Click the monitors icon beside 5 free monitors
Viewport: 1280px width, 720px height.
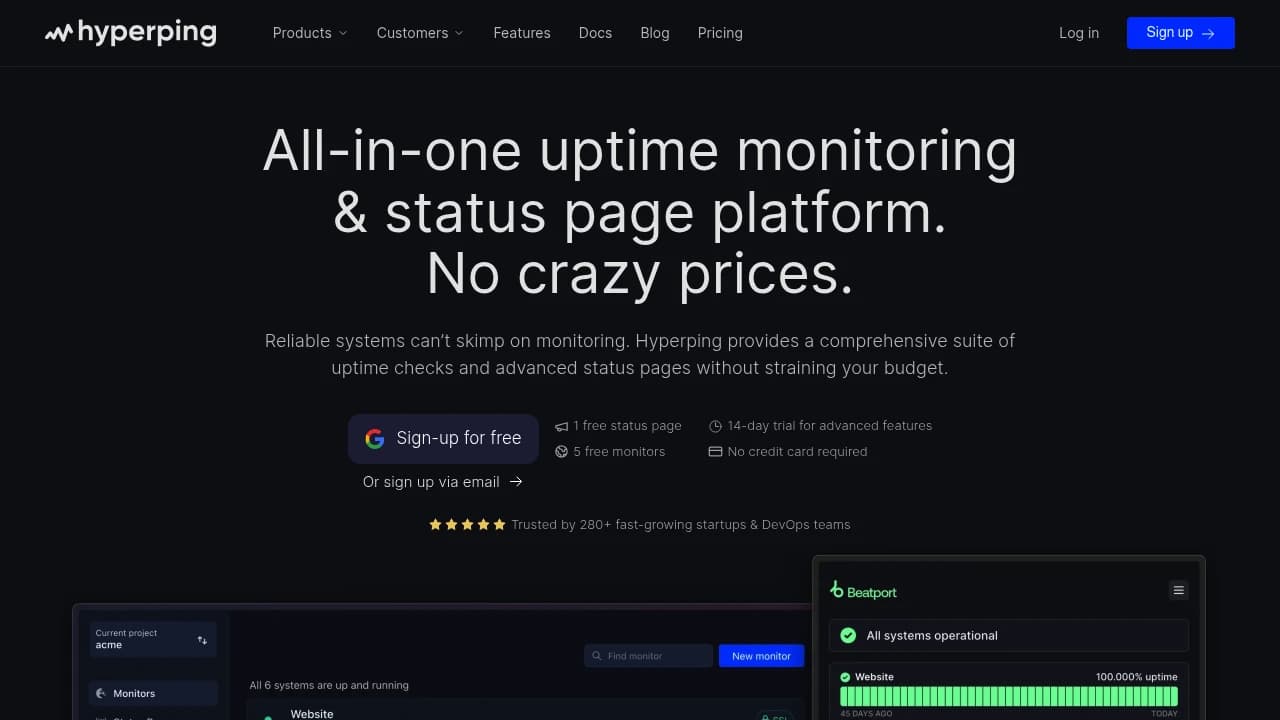click(x=562, y=452)
